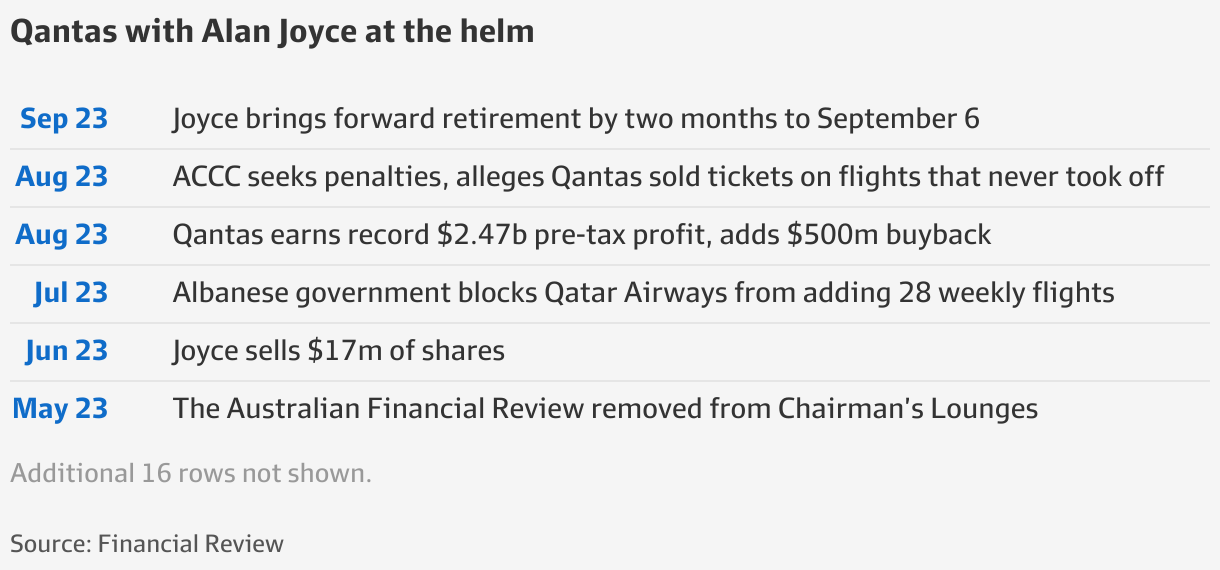Viewport: 1220px width, 570px height.
Task: Click the chart title about Alan Joyce
Action: tap(272, 32)
